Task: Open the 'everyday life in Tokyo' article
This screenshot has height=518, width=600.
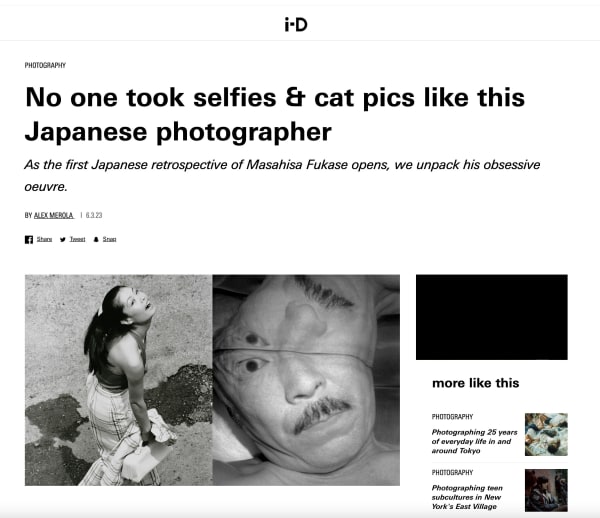Action: (474, 441)
